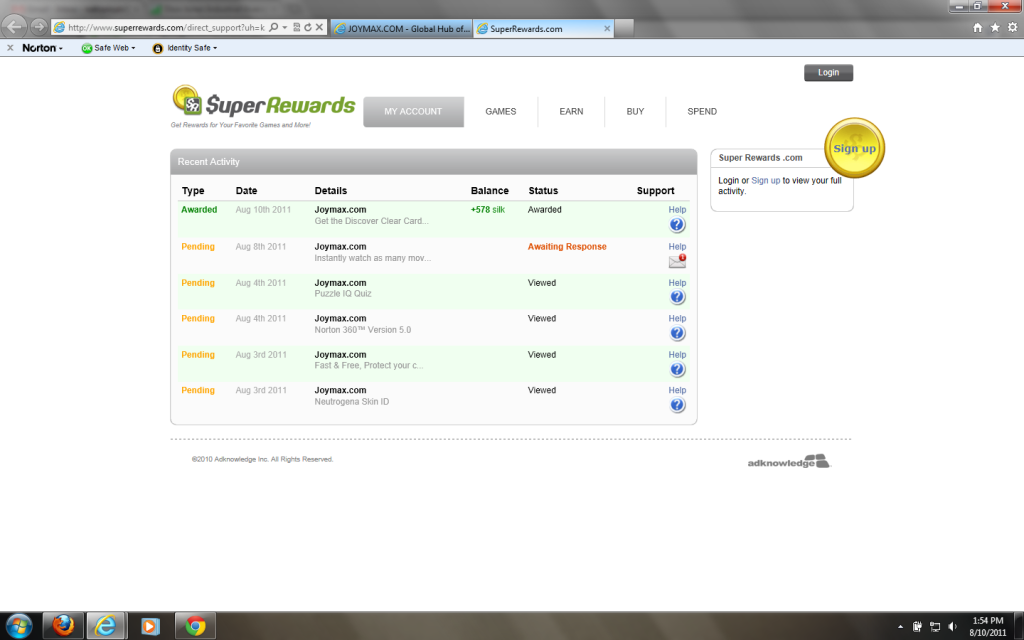Open the address bar dropdown arrow
Screen dimensions: 1024x640
[285, 27]
